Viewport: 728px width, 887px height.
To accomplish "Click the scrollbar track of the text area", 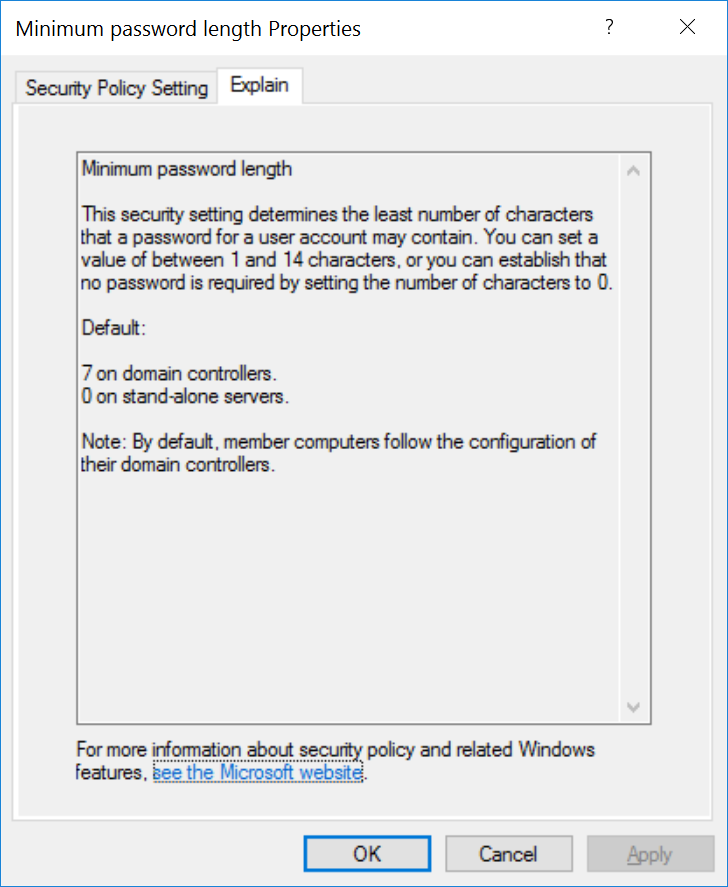I will coord(633,440).
